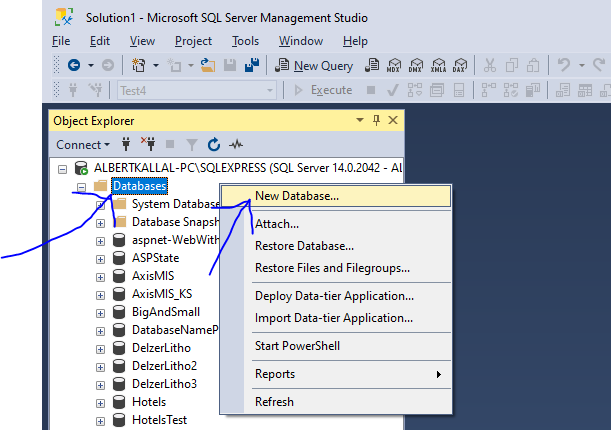The width and height of the screenshot is (611, 430).
Task: Click the Undo arrow icon
Action: click(563, 65)
